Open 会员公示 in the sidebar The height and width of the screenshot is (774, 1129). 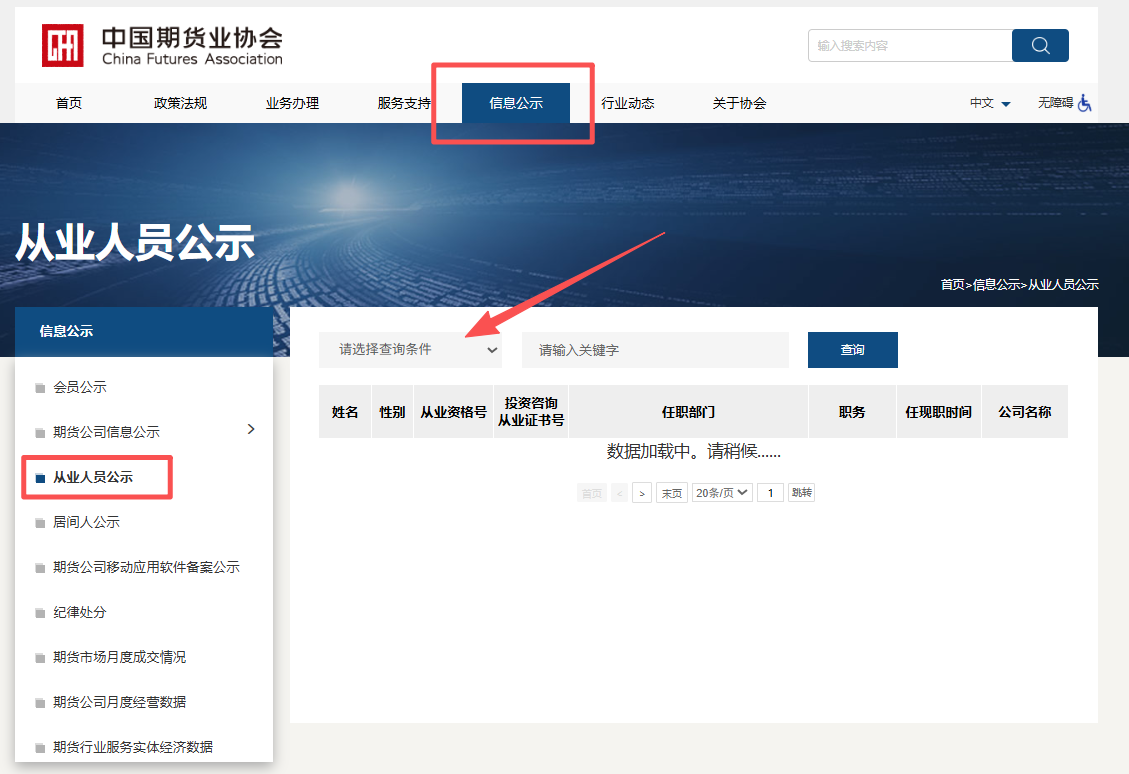(x=79, y=387)
